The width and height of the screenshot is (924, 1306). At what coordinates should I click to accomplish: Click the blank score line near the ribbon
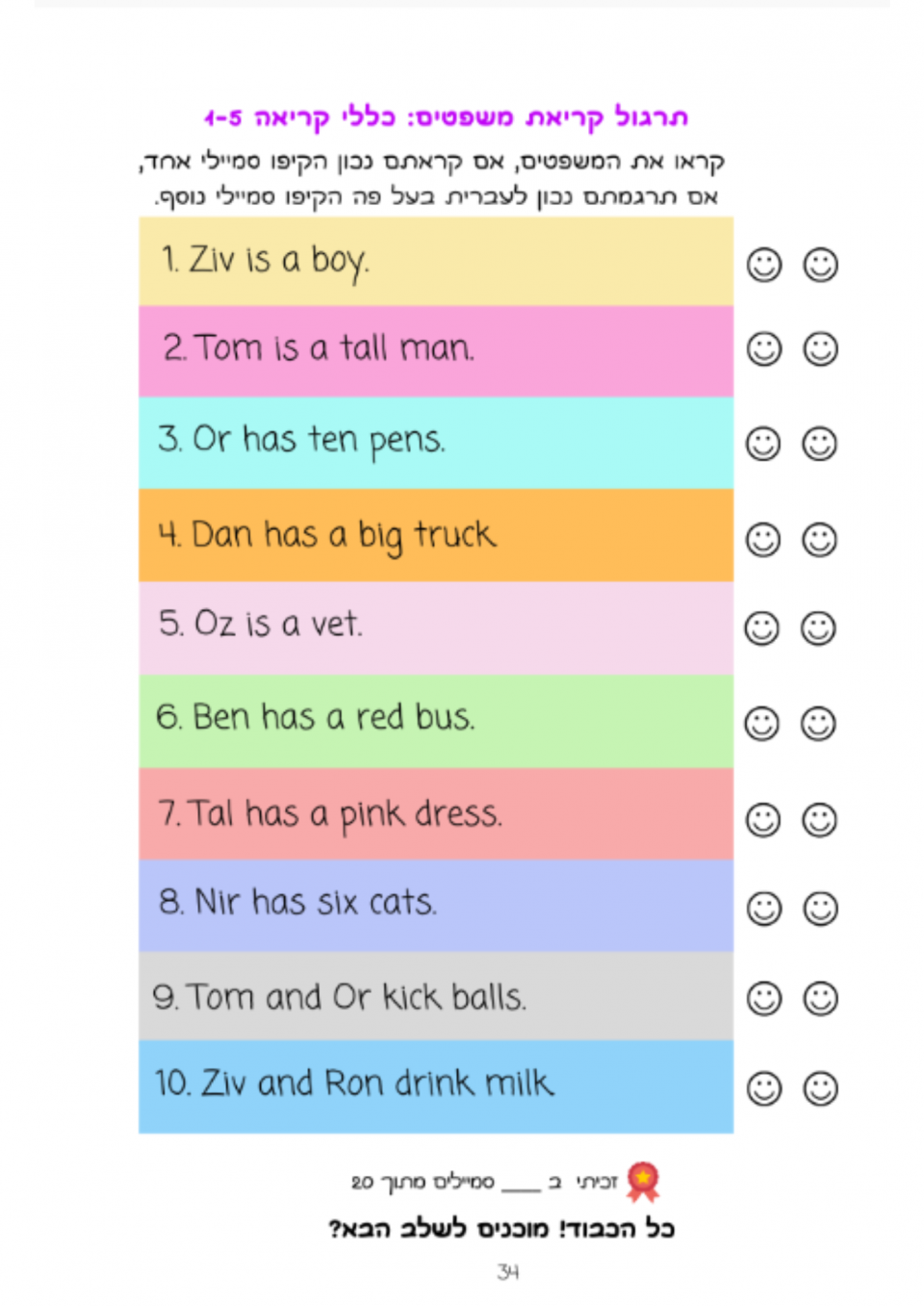pyautogui.click(x=521, y=1189)
